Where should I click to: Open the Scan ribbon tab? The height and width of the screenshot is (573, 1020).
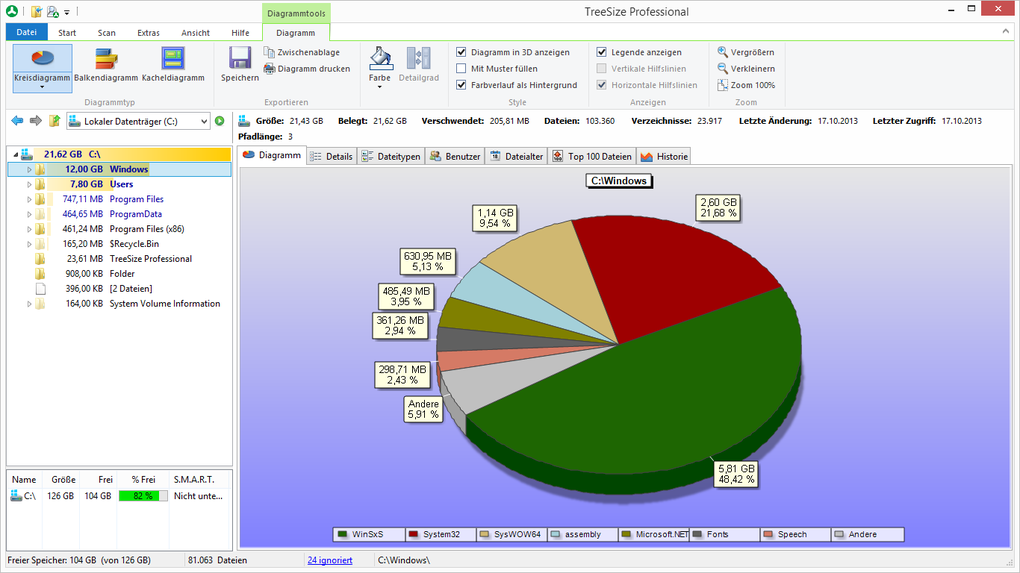coord(107,33)
